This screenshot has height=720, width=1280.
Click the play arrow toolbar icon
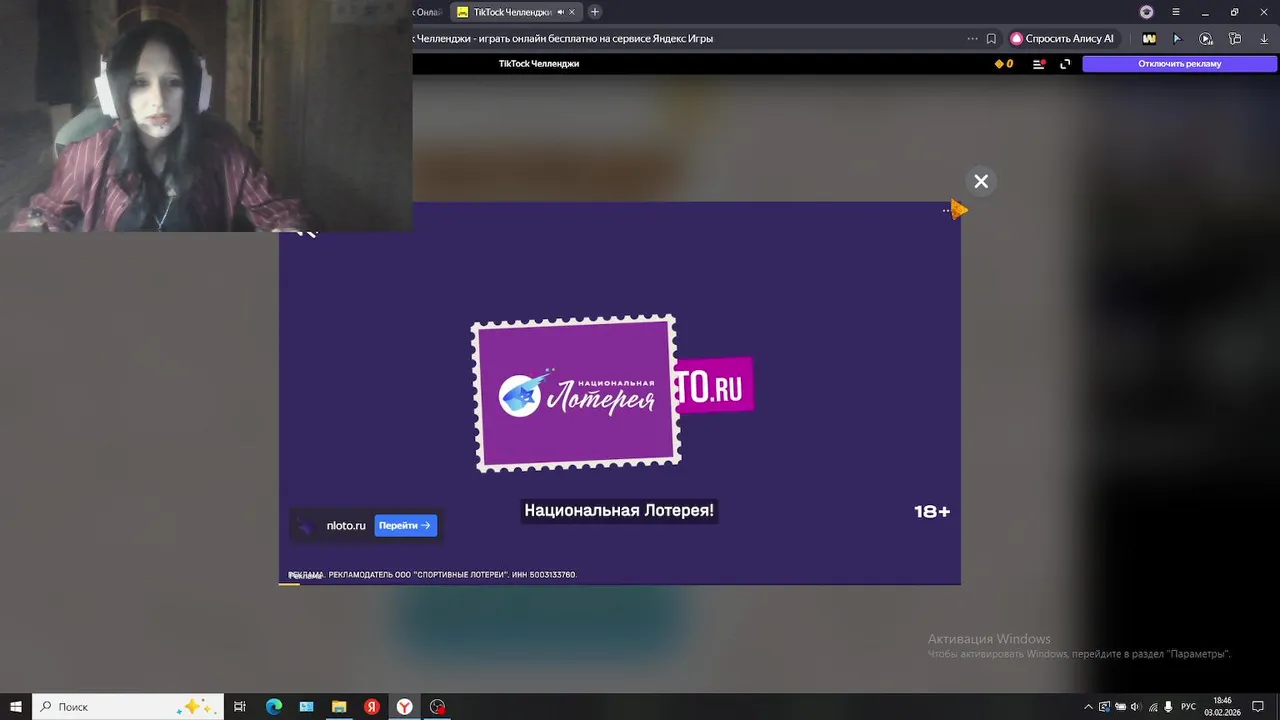point(1177,38)
